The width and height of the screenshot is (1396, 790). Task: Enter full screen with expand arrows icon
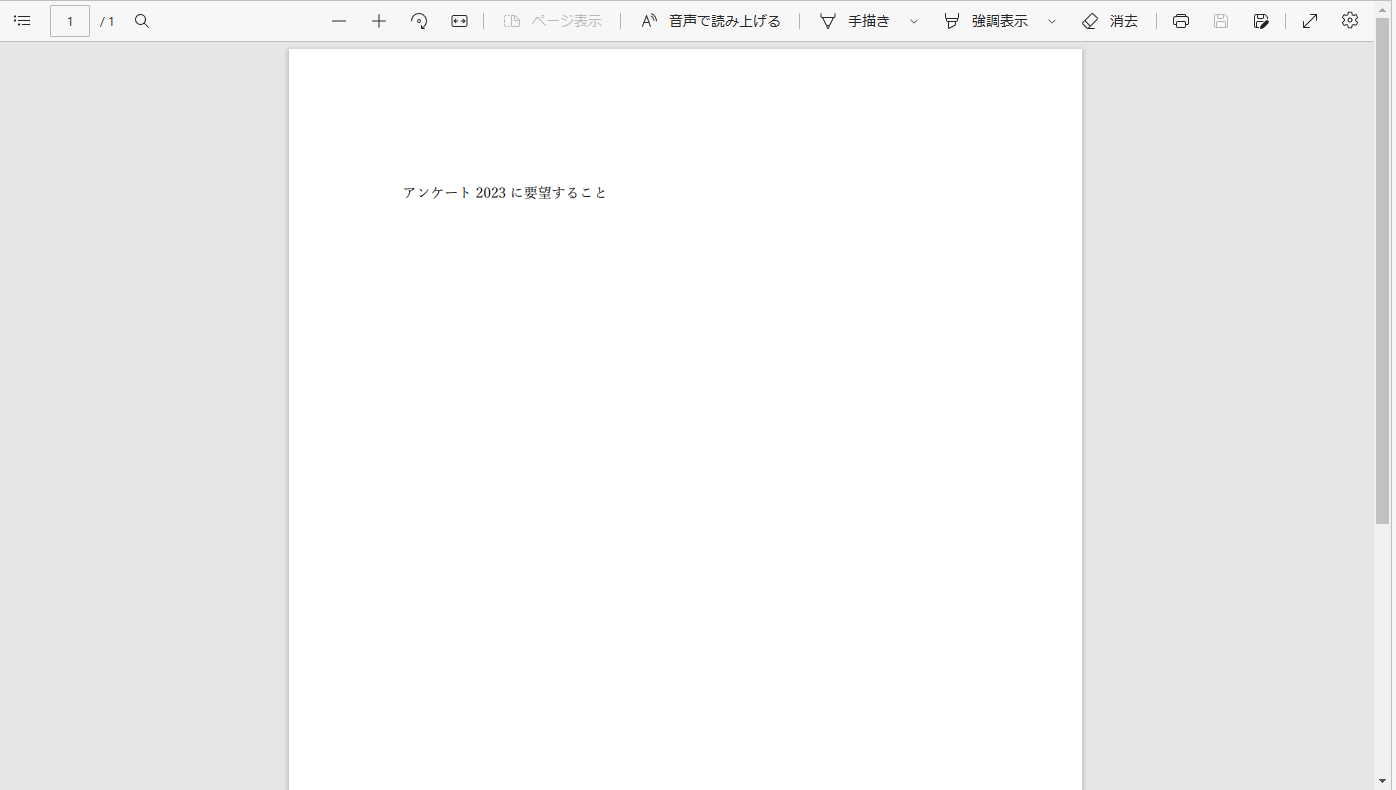(x=1310, y=21)
